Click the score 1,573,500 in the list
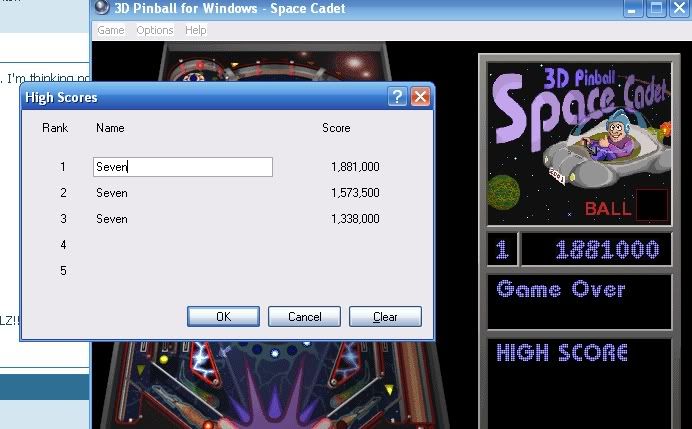This screenshot has height=429, width=692. (355, 193)
